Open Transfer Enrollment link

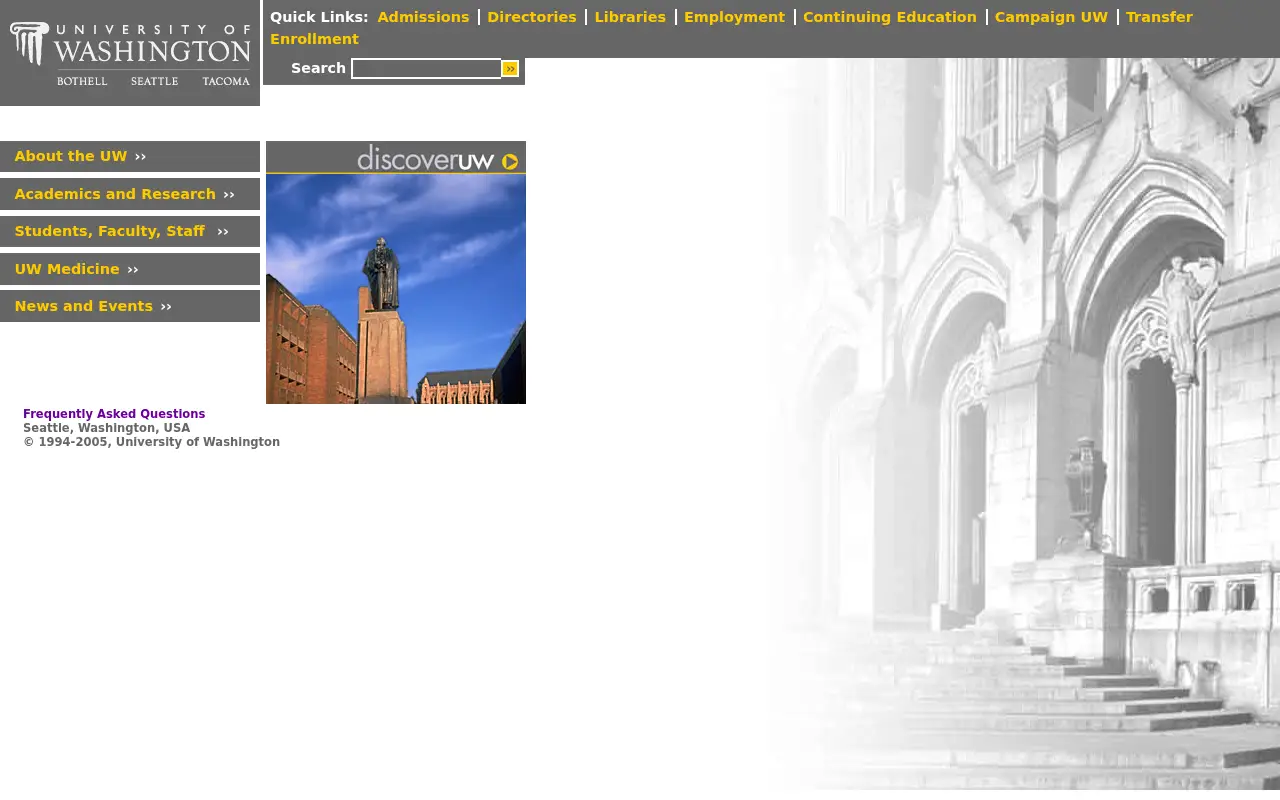[1159, 17]
